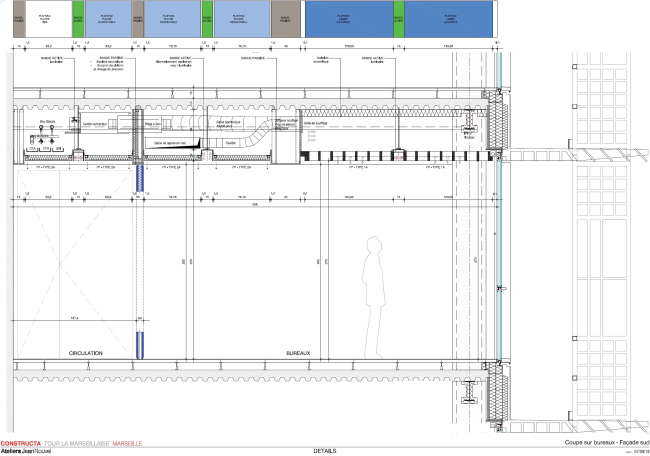Select the leftmost brown legend block
The height and width of the screenshot is (456, 650).
(x=18, y=19)
